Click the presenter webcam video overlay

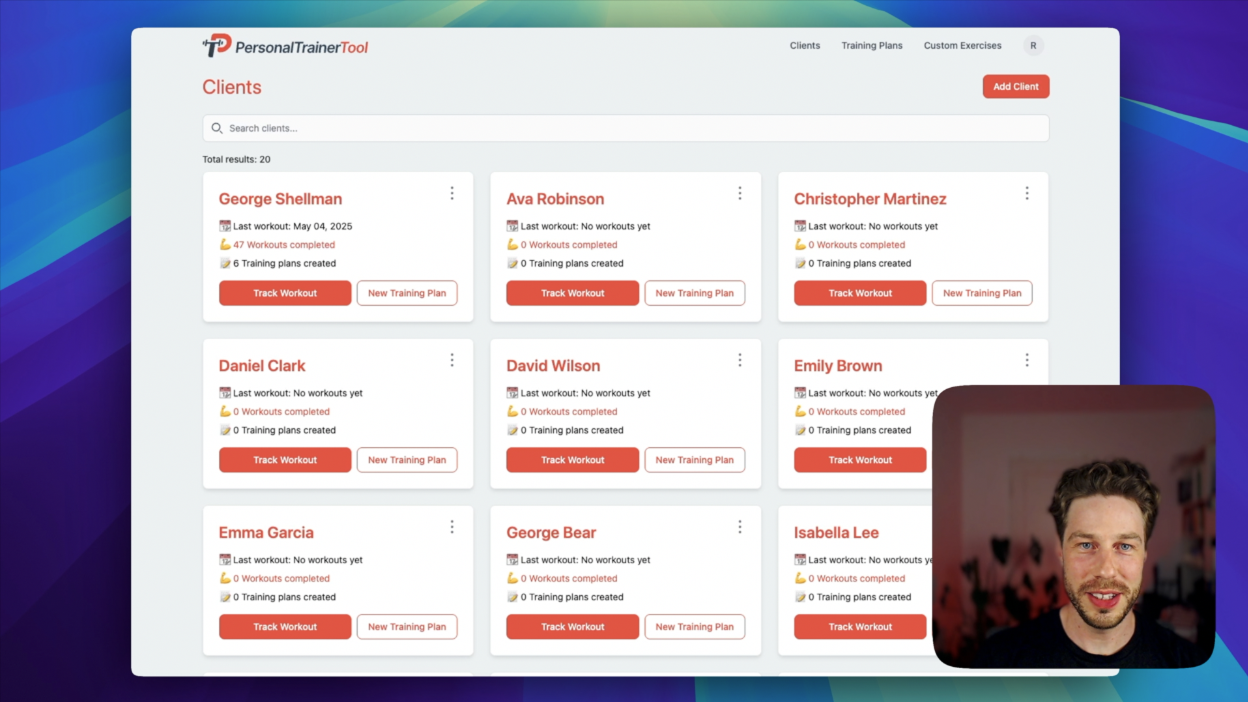[1074, 526]
